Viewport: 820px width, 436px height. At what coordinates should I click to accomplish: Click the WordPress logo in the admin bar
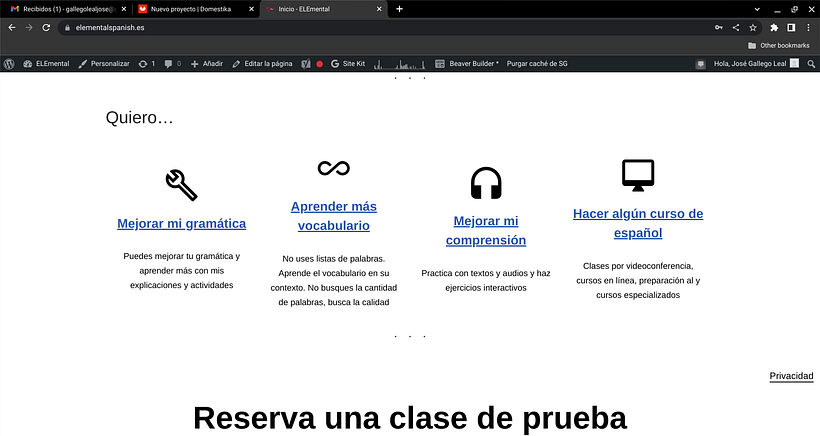9,64
